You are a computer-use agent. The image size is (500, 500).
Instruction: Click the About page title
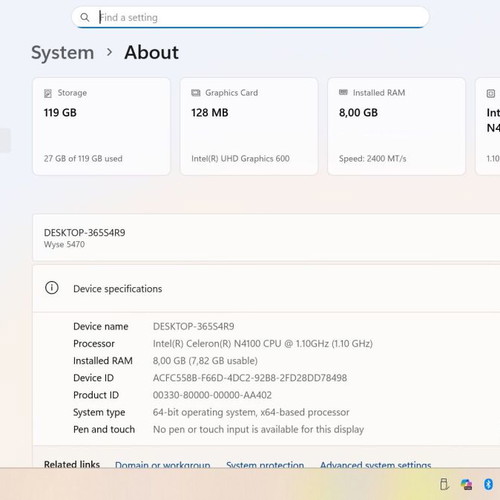(152, 52)
